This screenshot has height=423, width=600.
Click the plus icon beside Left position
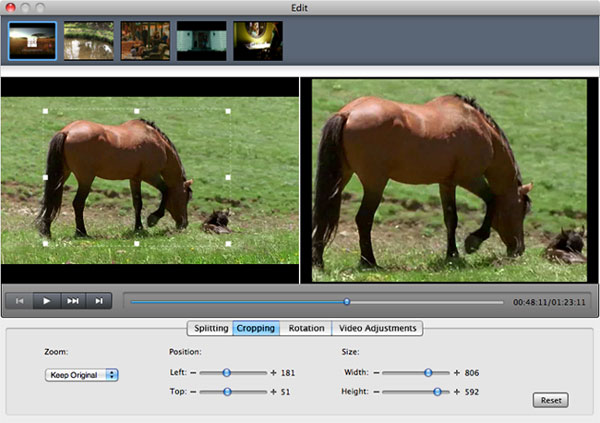click(x=273, y=372)
